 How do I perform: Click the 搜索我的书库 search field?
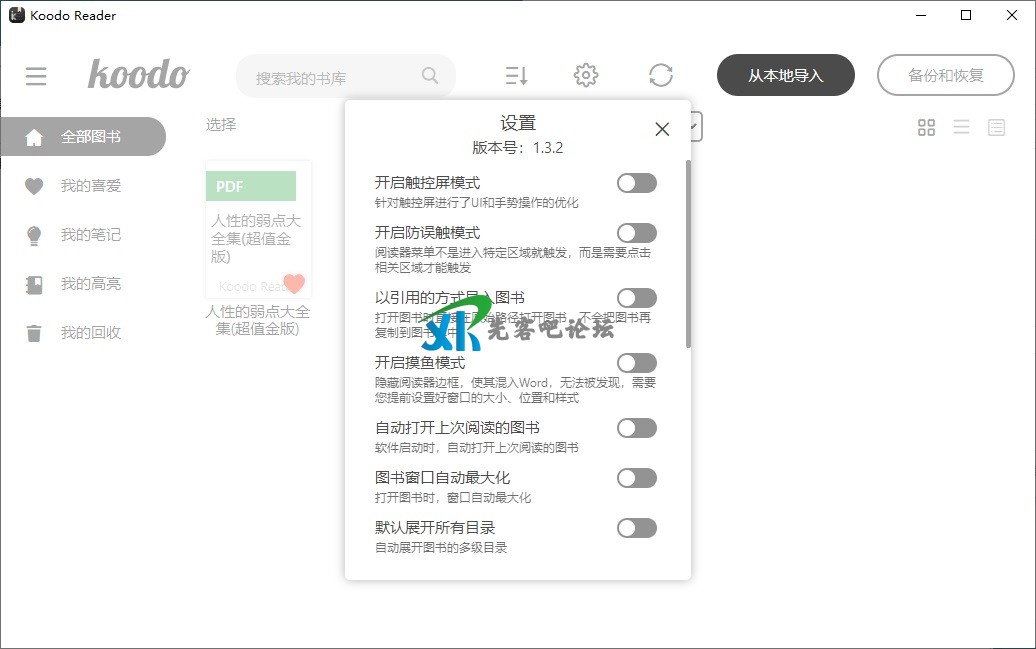[x=330, y=77]
